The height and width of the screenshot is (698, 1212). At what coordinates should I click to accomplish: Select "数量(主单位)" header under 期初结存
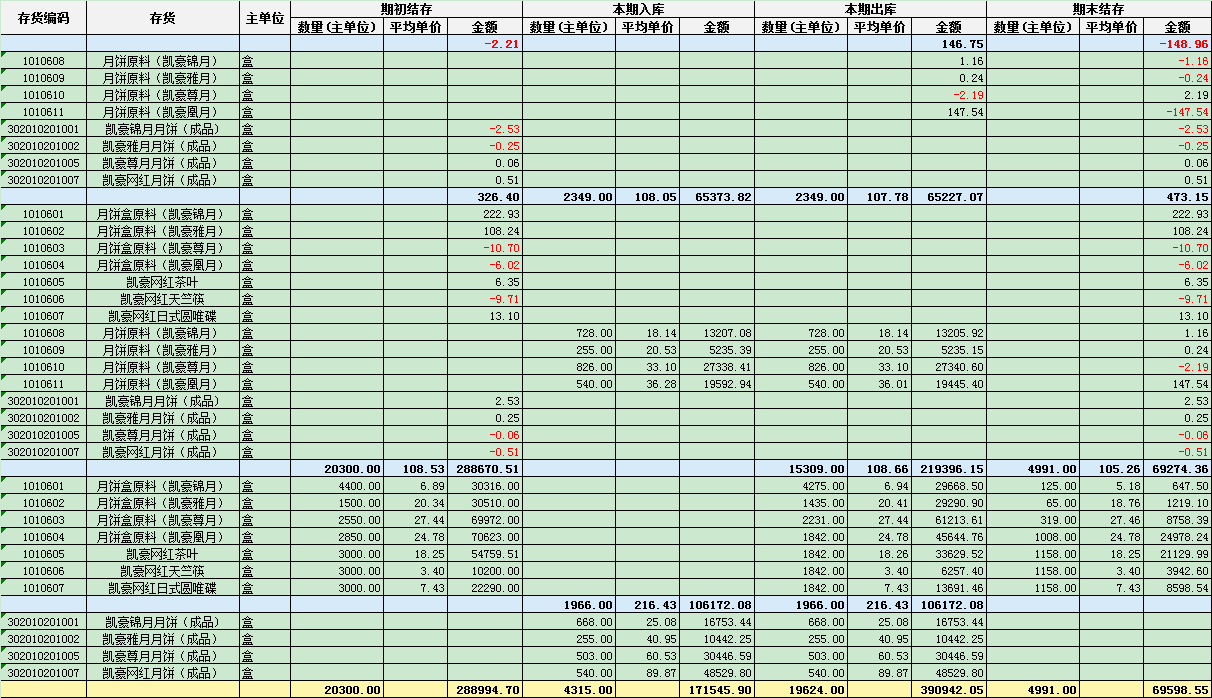tap(337, 27)
